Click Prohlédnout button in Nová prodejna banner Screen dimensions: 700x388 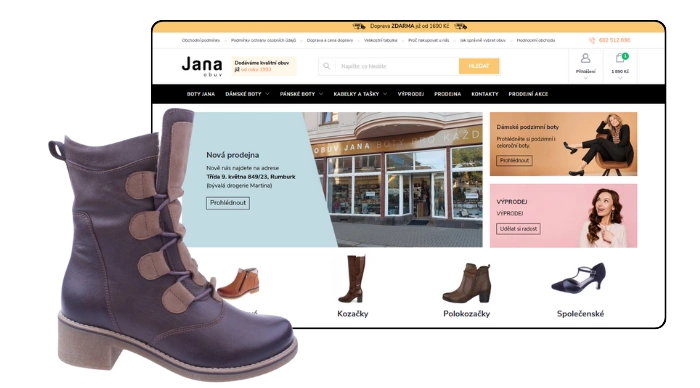[x=228, y=203]
